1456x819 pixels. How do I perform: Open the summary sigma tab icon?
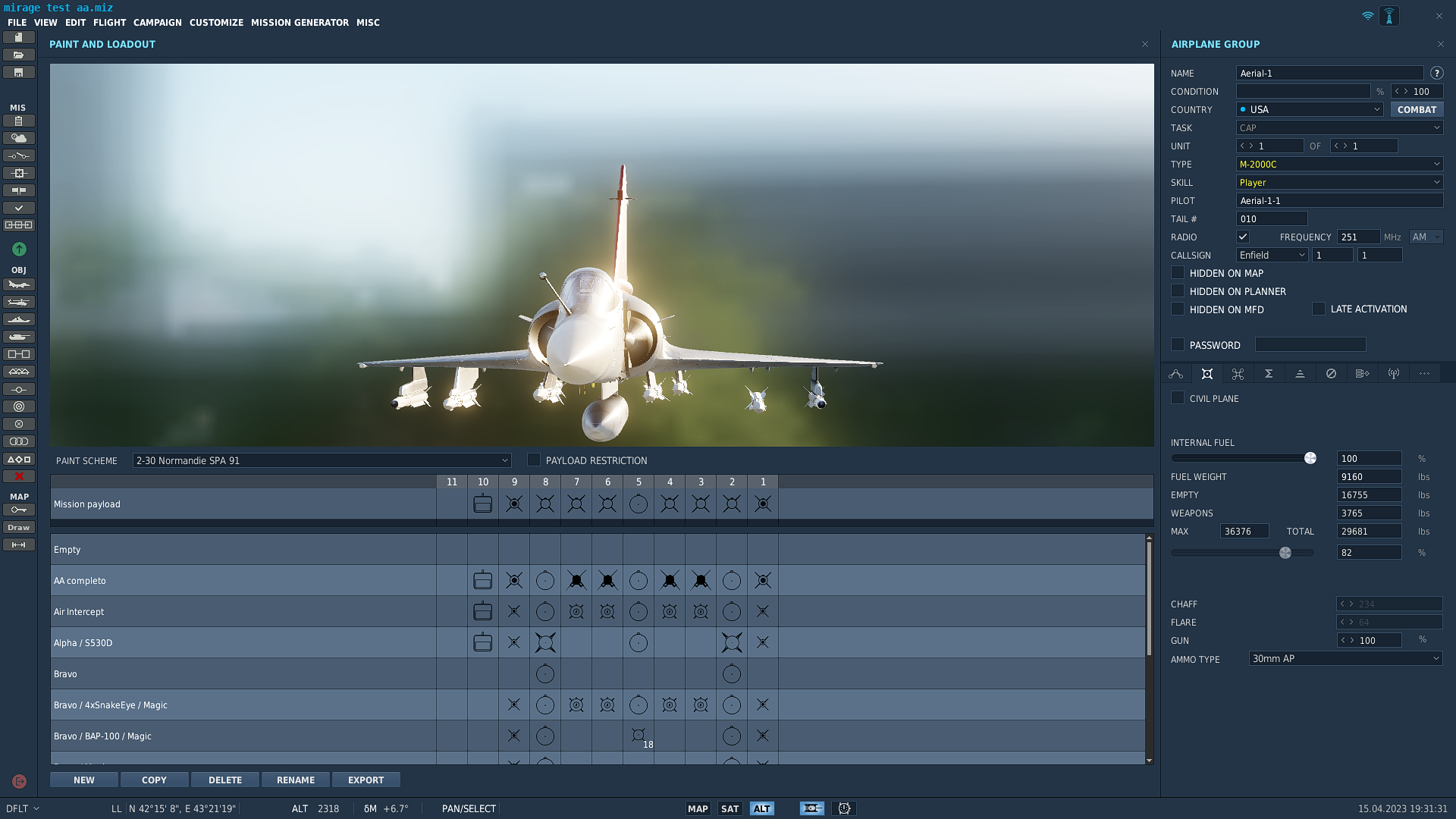(x=1269, y=374)
